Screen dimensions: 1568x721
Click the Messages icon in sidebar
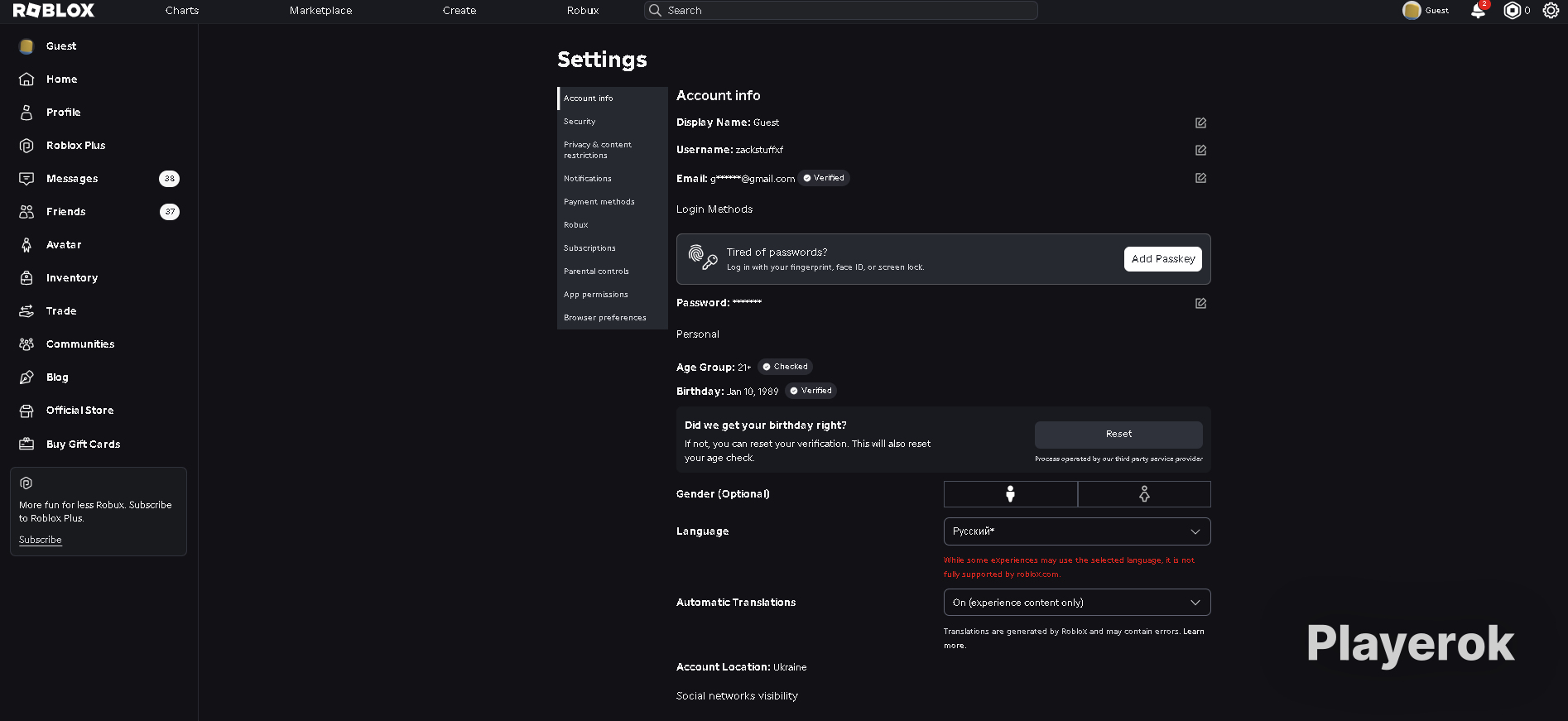click(26, 179)
